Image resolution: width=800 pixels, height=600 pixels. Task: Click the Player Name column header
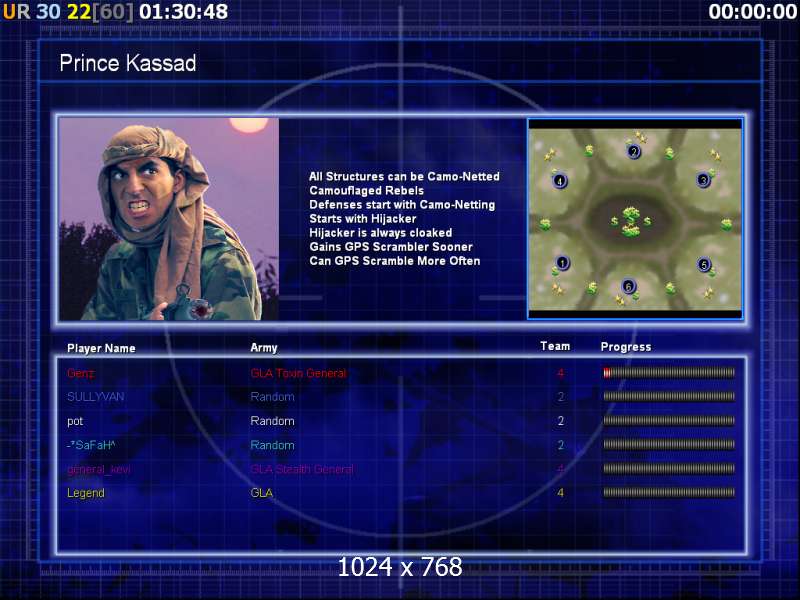point(101,348)
